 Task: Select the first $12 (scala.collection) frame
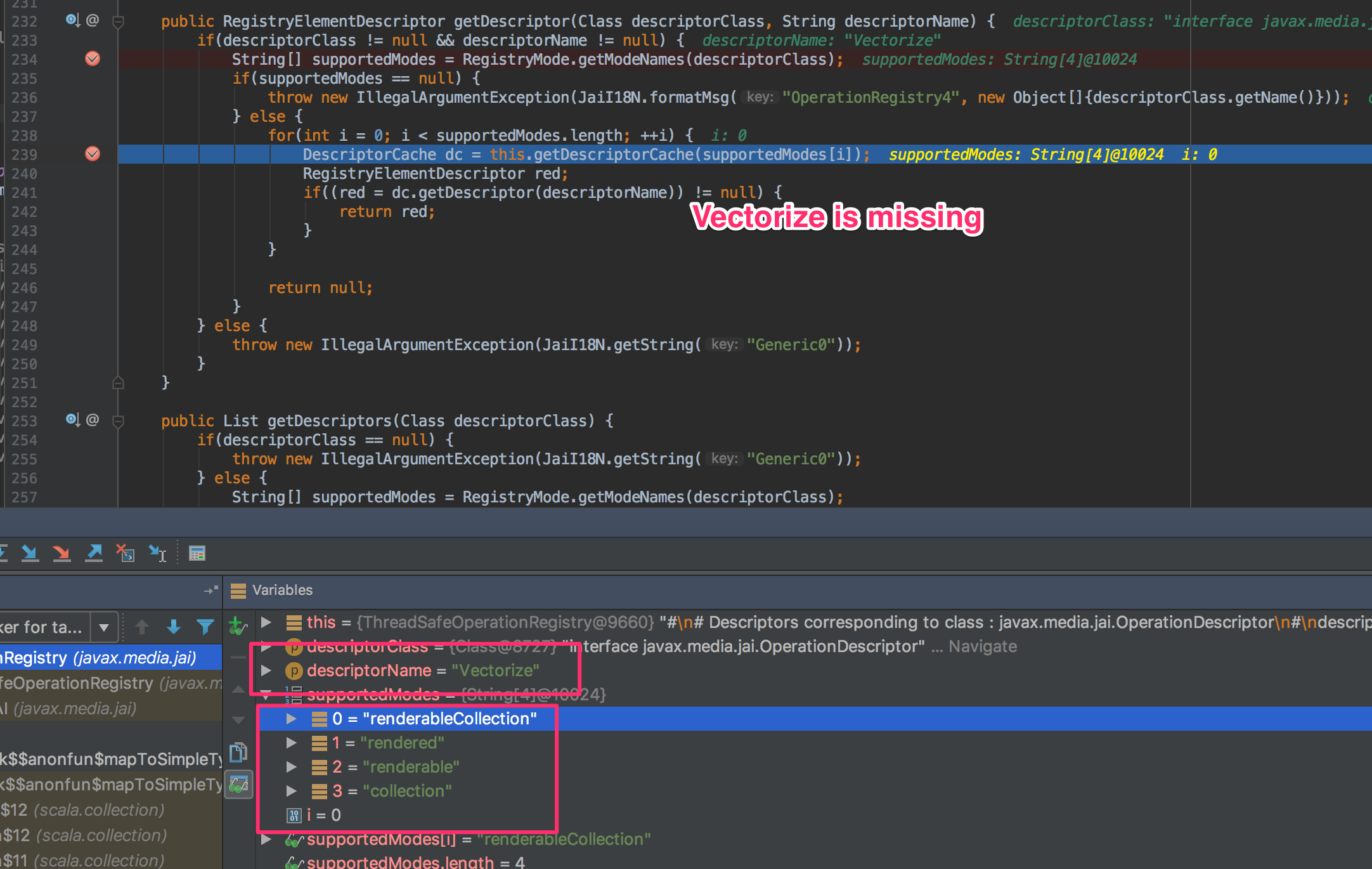tap(111, 810)
